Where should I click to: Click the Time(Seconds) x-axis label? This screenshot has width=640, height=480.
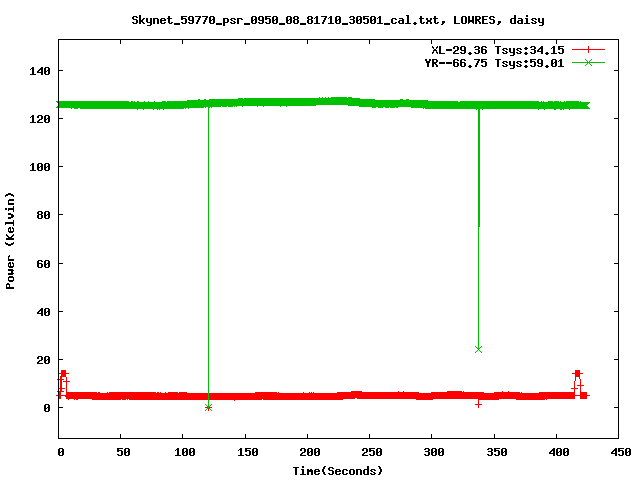[338, 471]
